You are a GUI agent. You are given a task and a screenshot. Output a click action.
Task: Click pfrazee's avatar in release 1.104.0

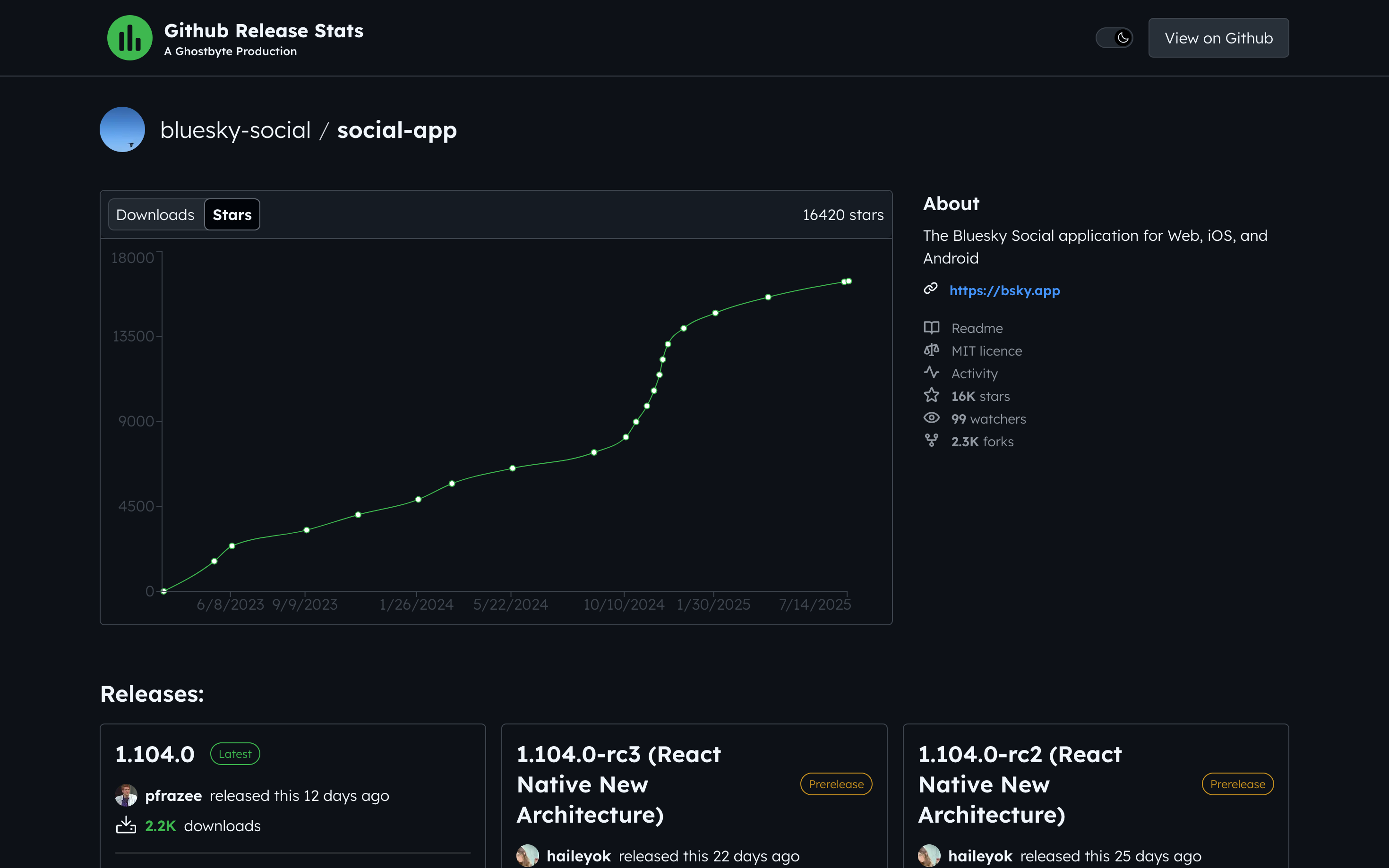[126, 796]
